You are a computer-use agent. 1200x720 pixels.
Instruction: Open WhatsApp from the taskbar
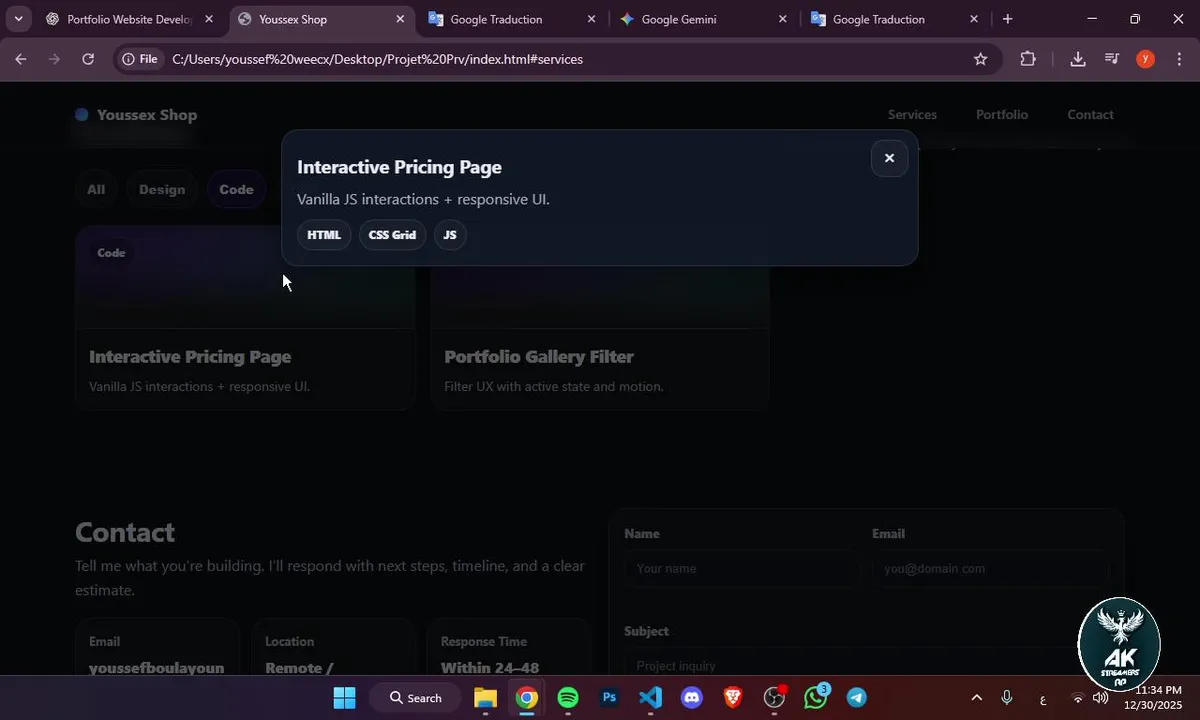click(816, 698)
